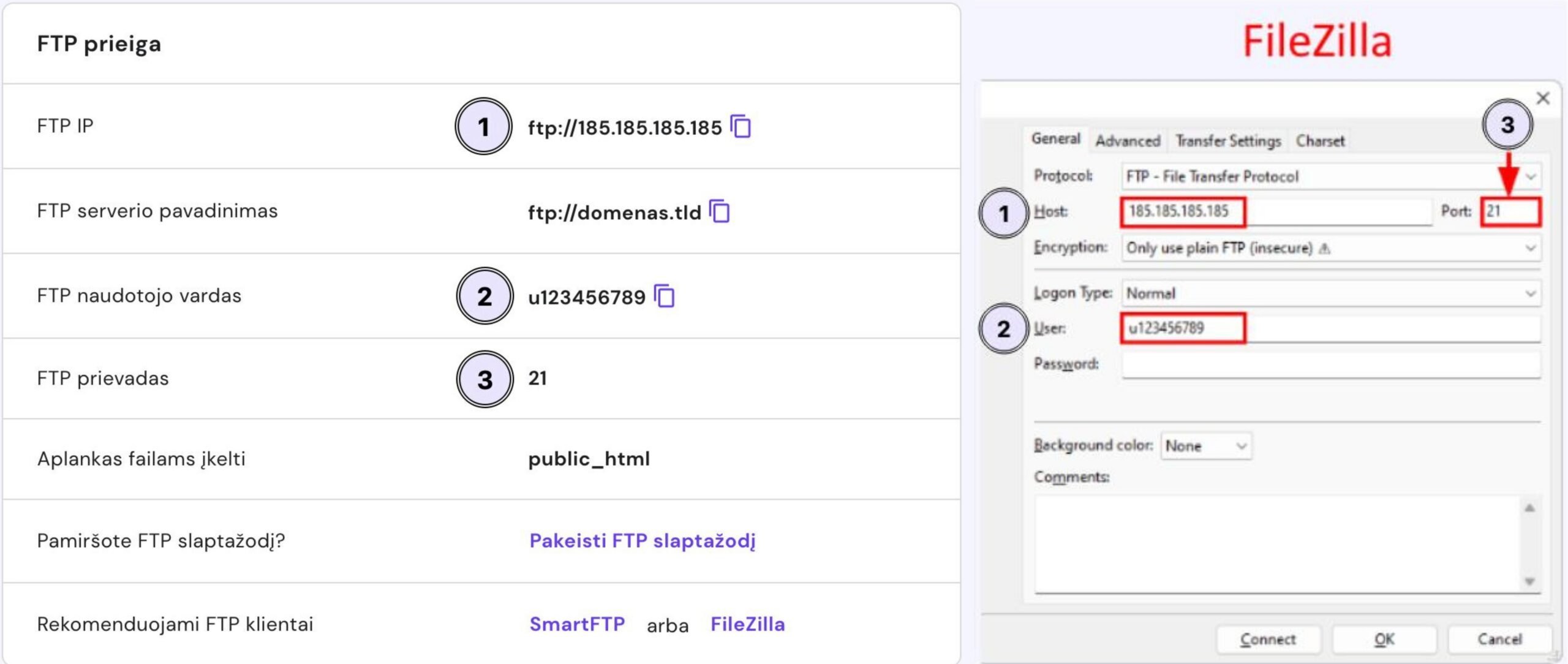Open the Transfer Settings tab
This screenshot has height=664, width=1568.
pyautogui.click(x=1228, y=141)
